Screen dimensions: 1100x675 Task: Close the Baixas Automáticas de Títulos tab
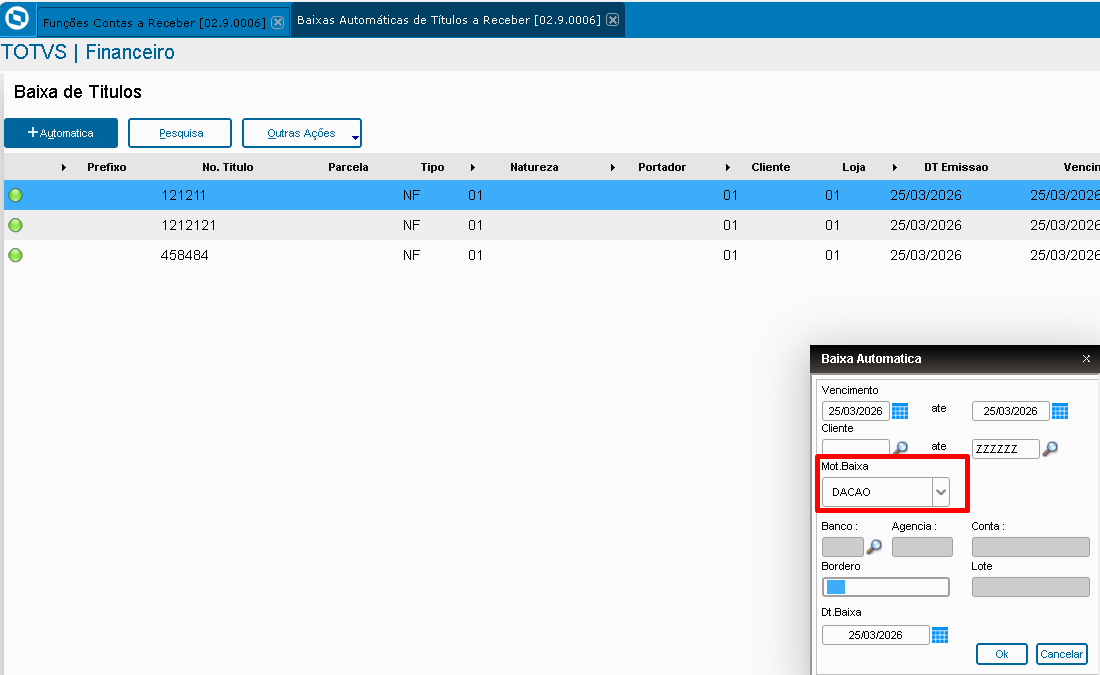coord(612,20)
